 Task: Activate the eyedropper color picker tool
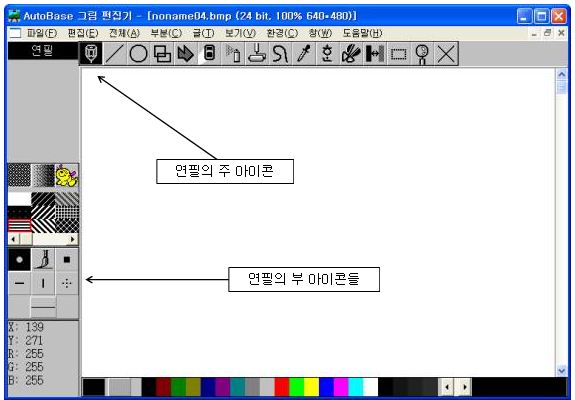304,54
